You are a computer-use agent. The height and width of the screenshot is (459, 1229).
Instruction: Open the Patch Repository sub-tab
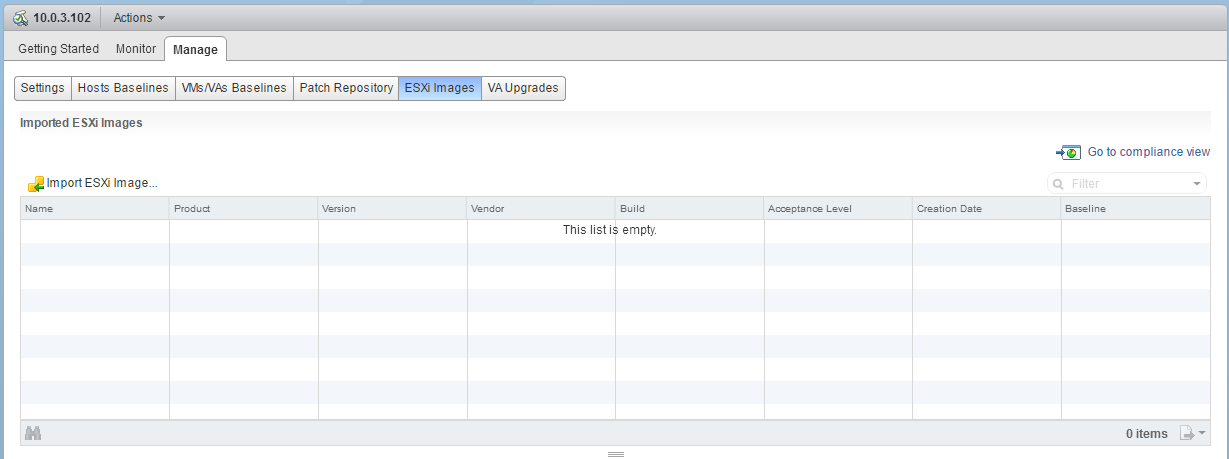click(x=346, y=88)
